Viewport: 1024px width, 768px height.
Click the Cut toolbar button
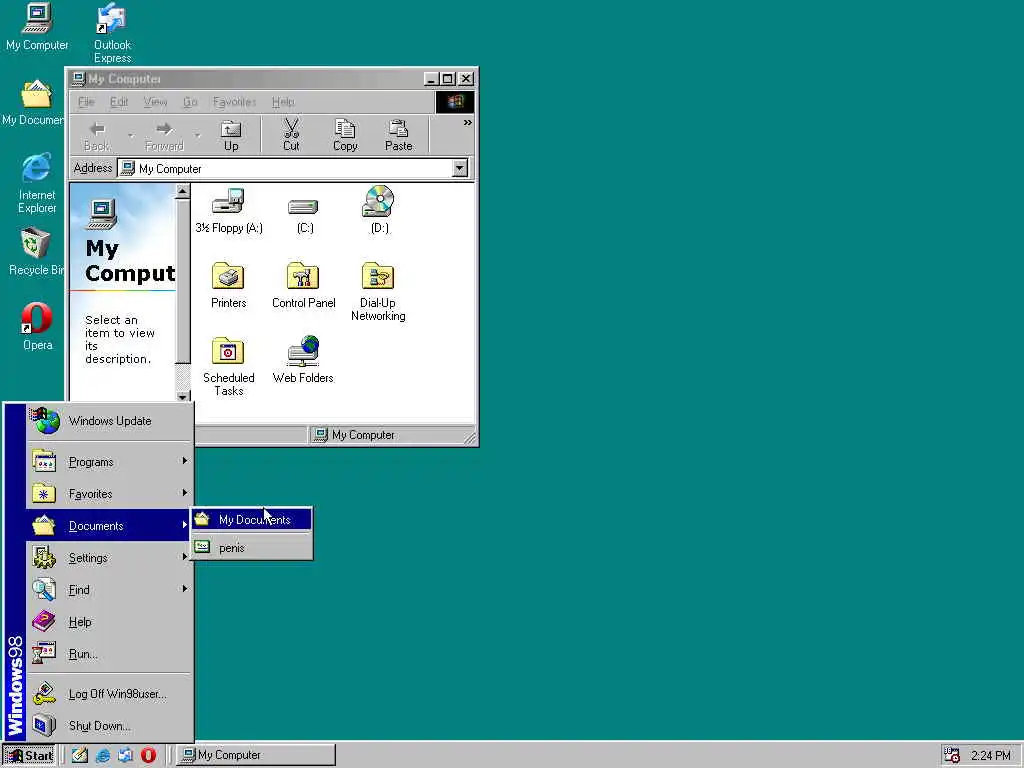pyautogui.click(x=291, y=135)
